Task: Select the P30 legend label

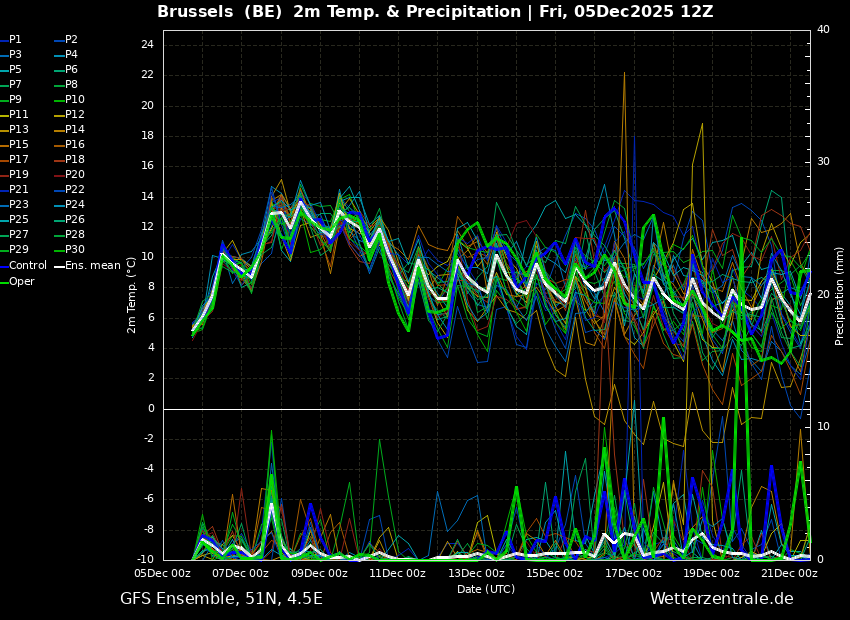Action: [x=75, y=250]
